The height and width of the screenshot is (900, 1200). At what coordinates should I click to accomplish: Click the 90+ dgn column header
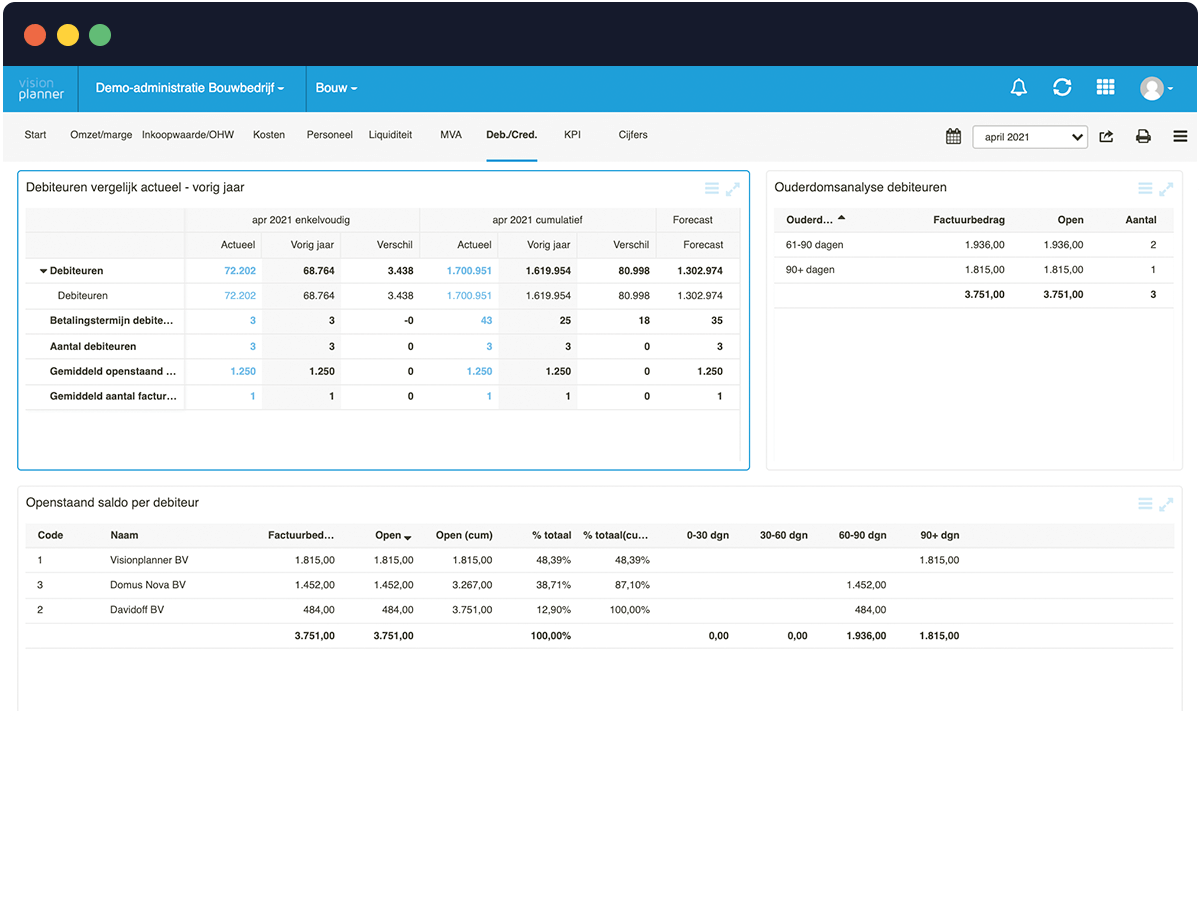(939, 536)
